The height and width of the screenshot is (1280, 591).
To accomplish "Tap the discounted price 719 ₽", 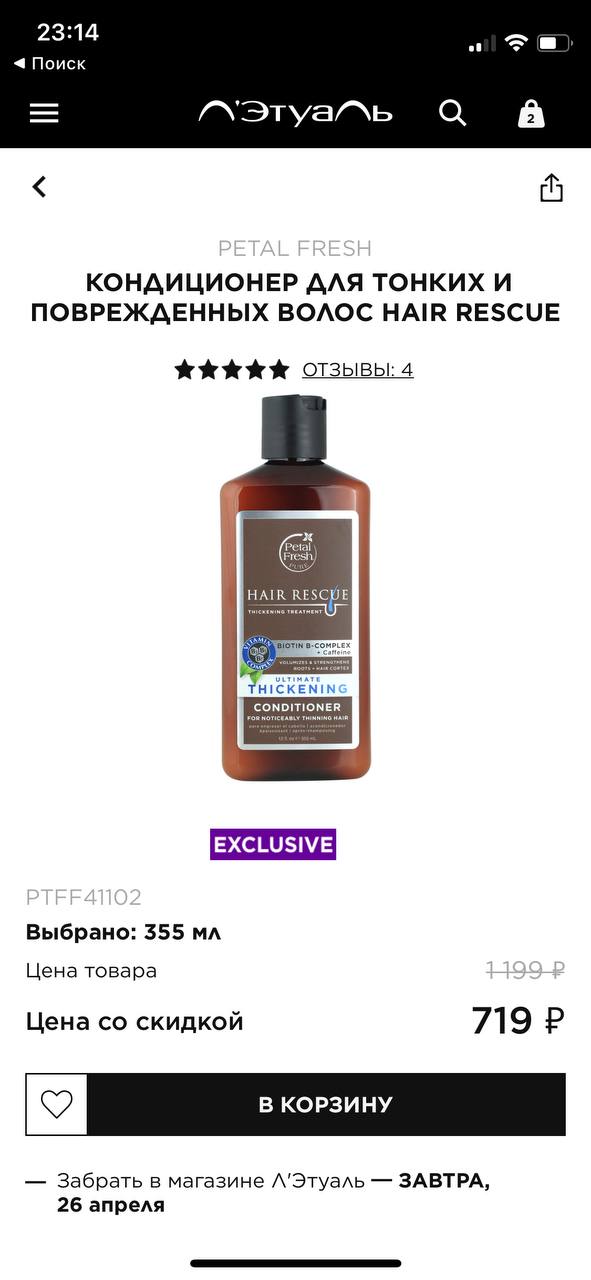I will 518,1021.
